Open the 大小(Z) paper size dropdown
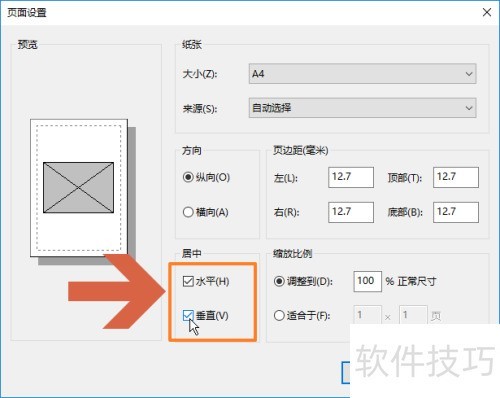This screenshot has width=500, height=398. (362, 74)
